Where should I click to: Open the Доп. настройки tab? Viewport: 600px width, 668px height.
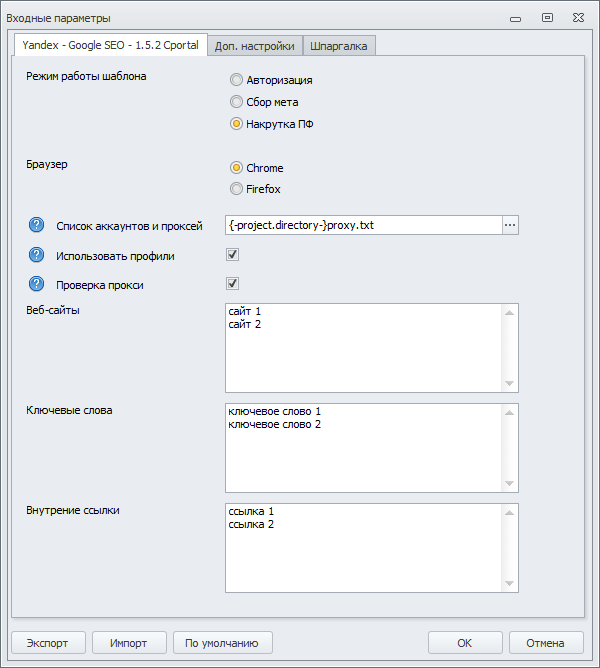tap(254, 46)
